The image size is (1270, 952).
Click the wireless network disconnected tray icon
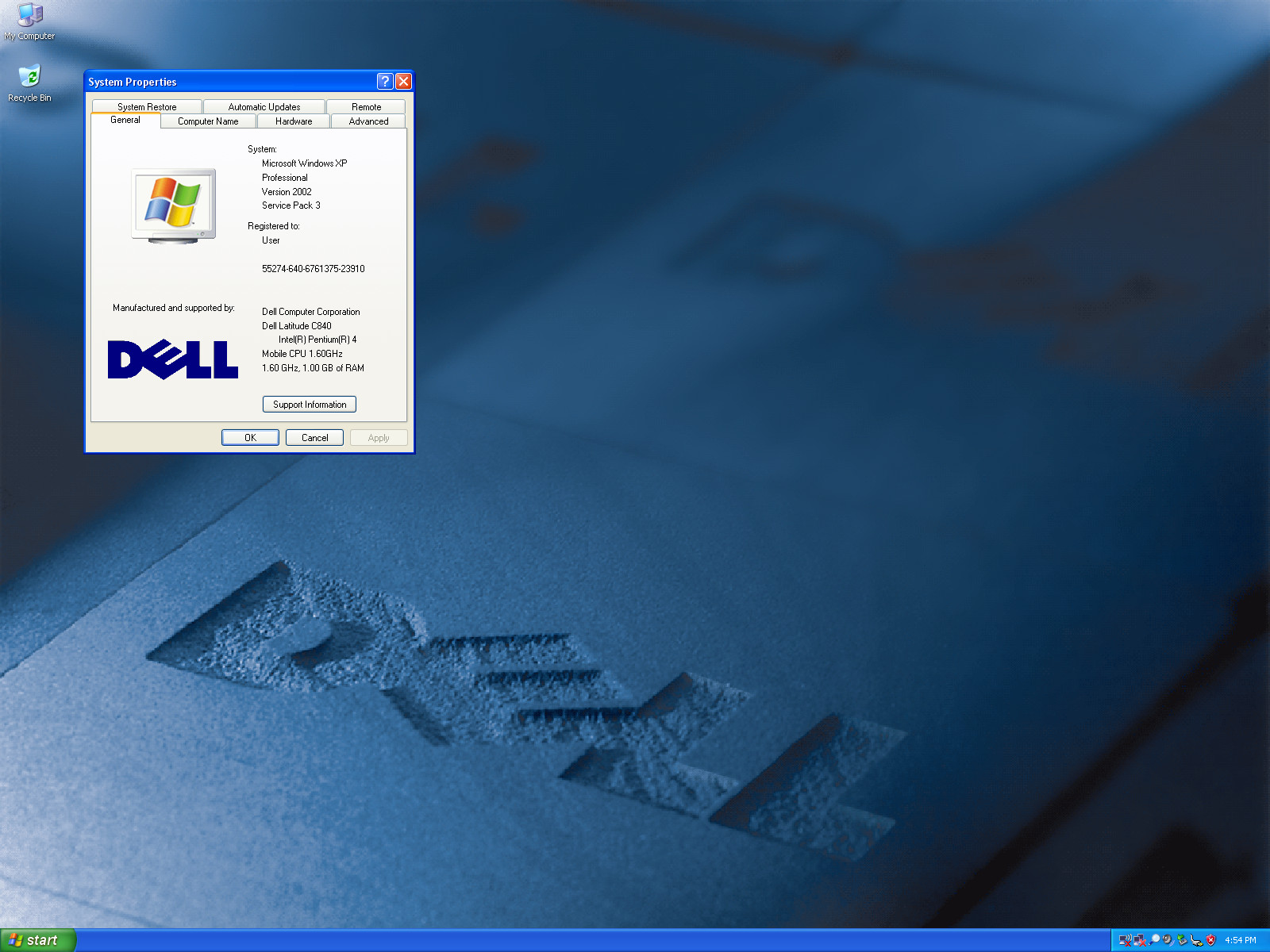click(1126, 940)
